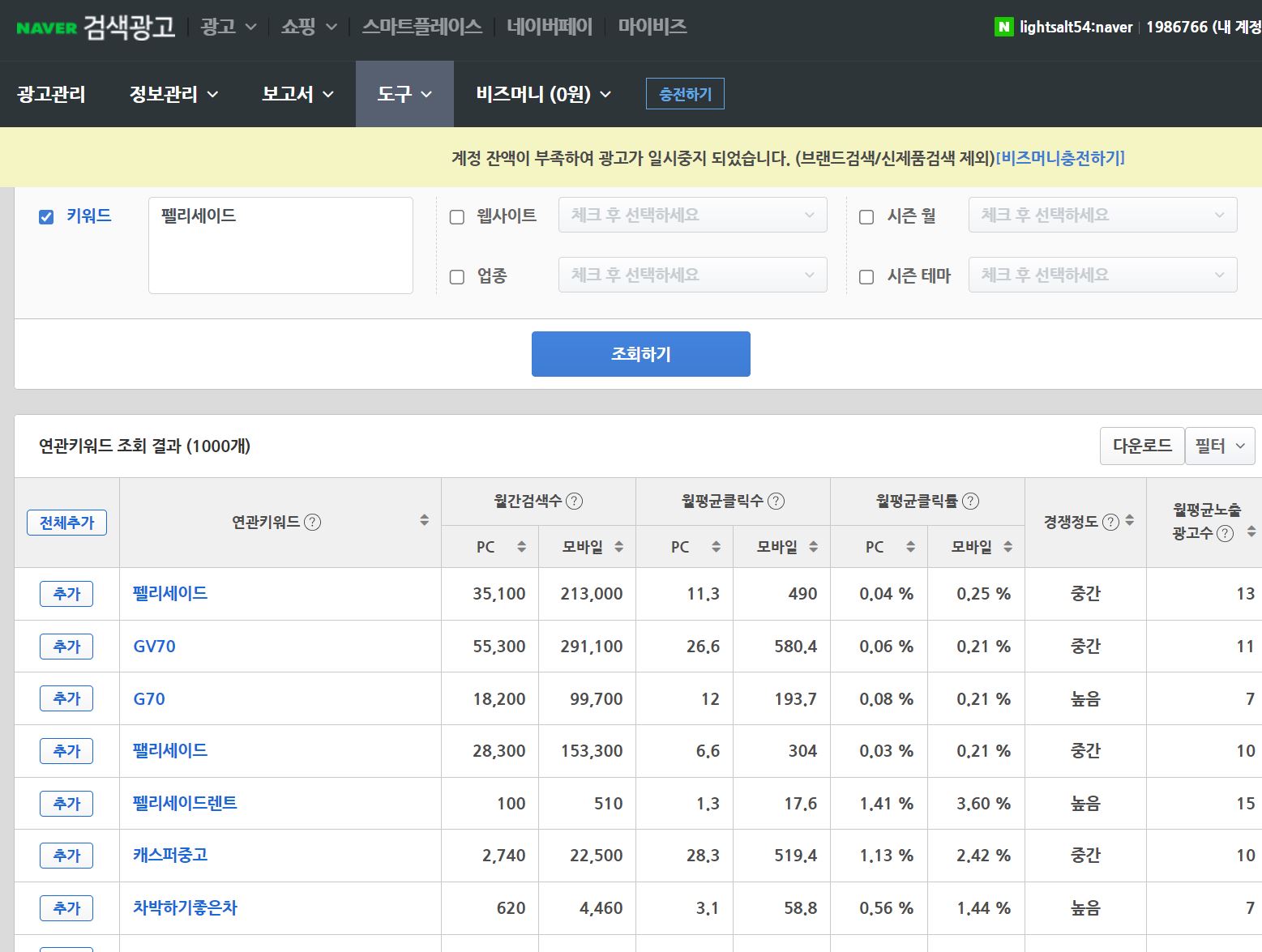
Task: Add keyword 펠리세이드 with 추가
Action: [x=66, y=594]
